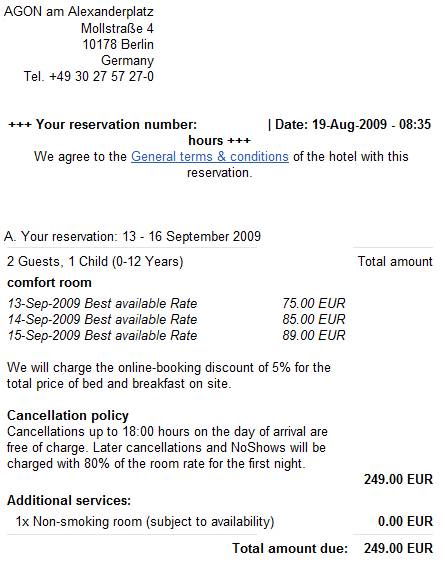Click the '2 Guests, 1 Child' line
The width and height of the screenshot is (445, 564).
tap(95, 261)
